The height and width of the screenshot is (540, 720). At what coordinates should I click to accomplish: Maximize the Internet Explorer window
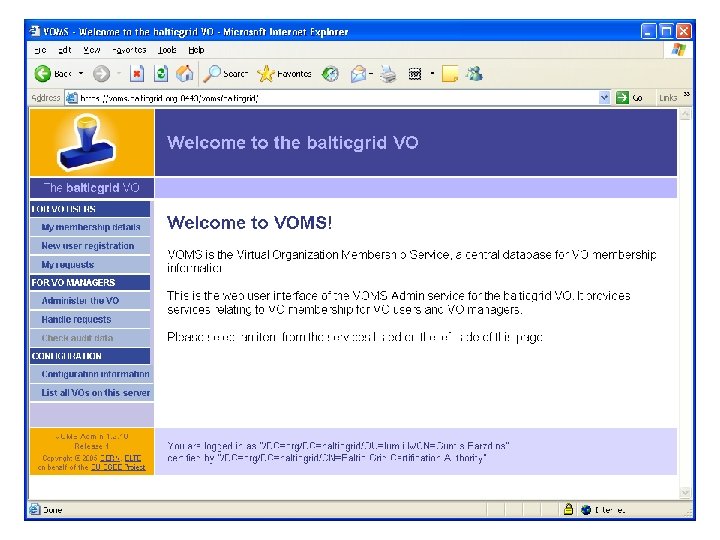tap(666, 31)
